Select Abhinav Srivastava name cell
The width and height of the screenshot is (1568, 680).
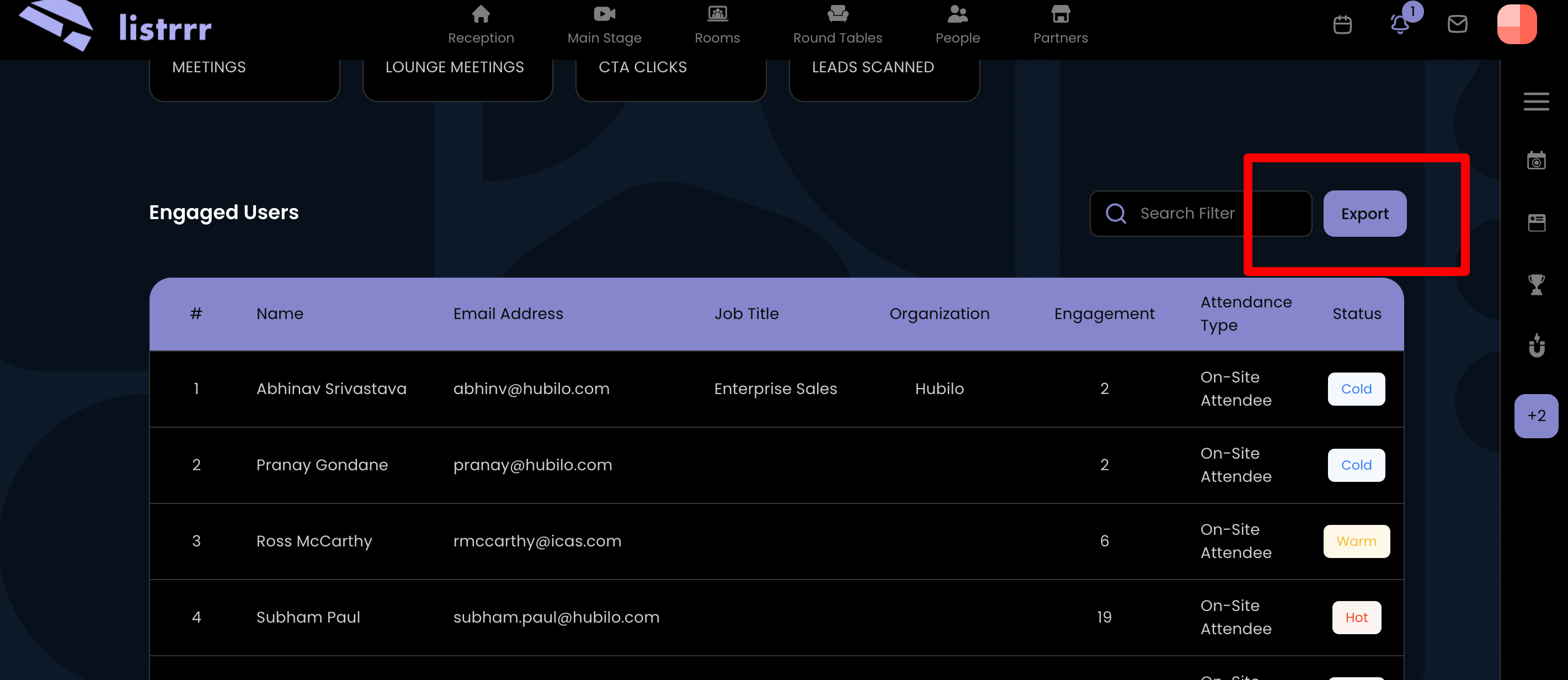[x=331, y=389]
